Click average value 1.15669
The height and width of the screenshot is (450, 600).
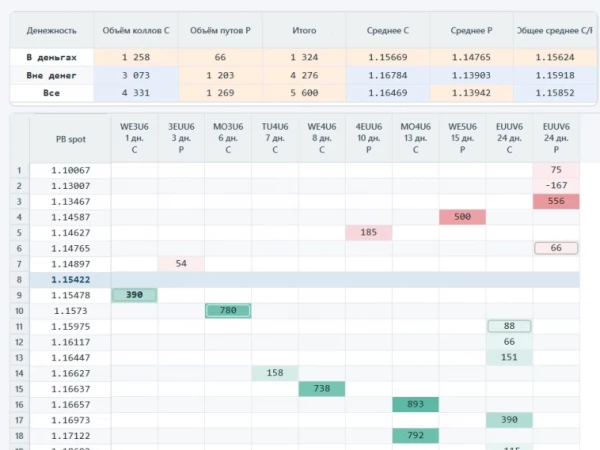(x=388, y=57)
